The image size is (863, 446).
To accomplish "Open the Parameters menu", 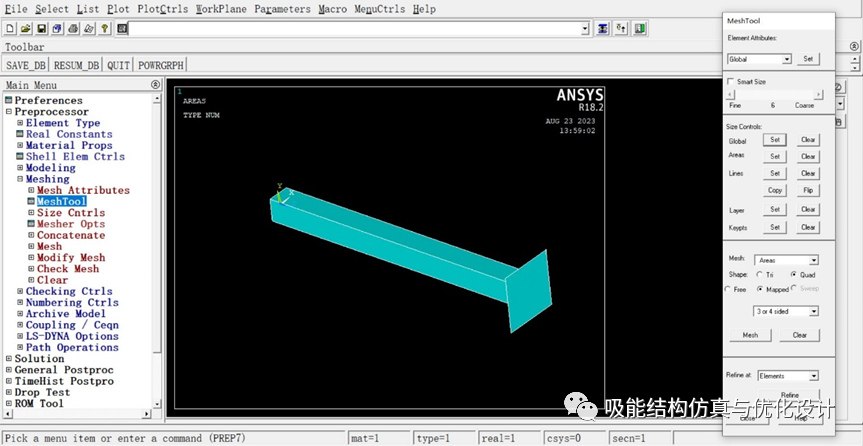I will click(x=282, y=9).
